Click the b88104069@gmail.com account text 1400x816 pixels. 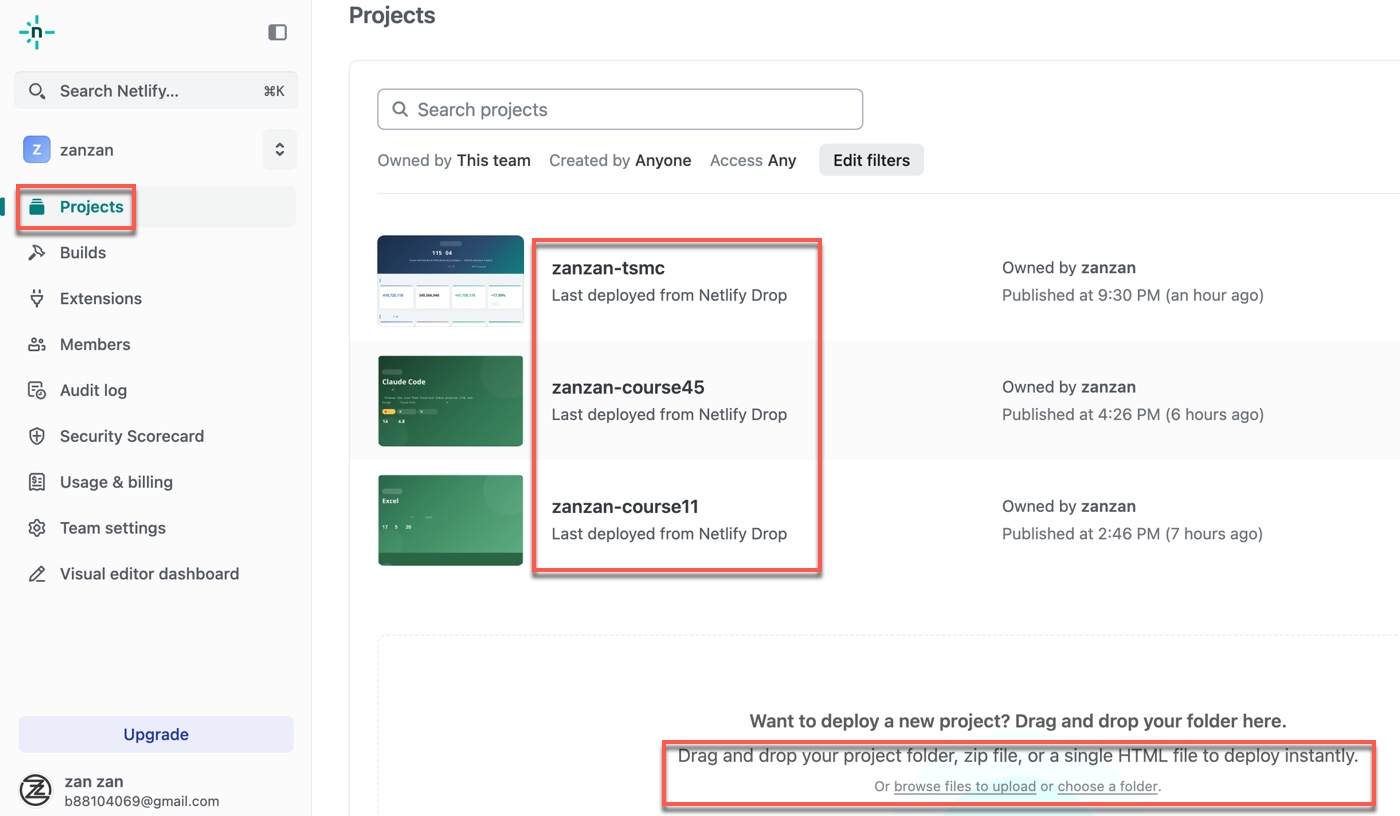coord(141,801)
